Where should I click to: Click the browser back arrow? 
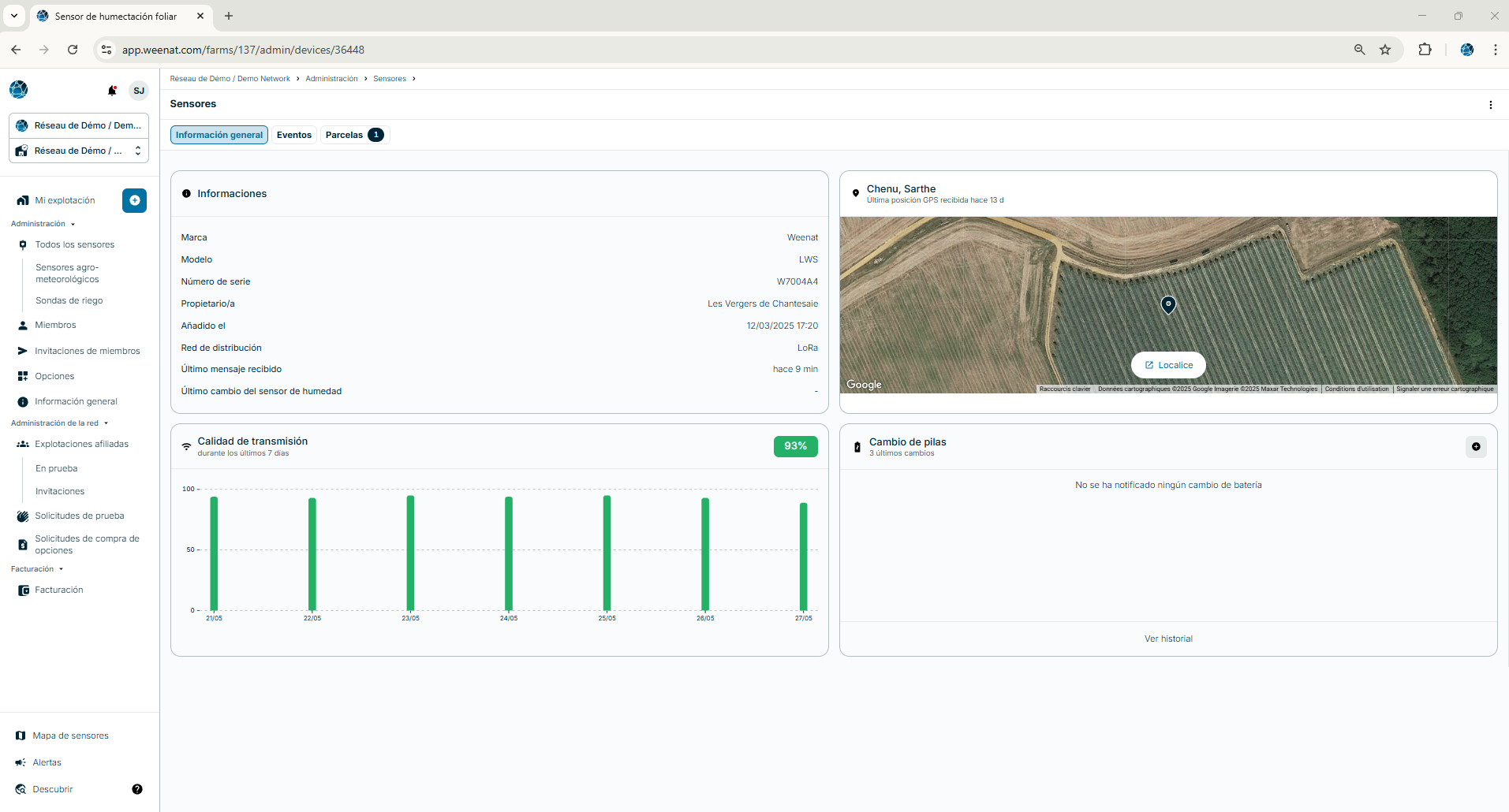pyautogui.click(x=16, y=50)
